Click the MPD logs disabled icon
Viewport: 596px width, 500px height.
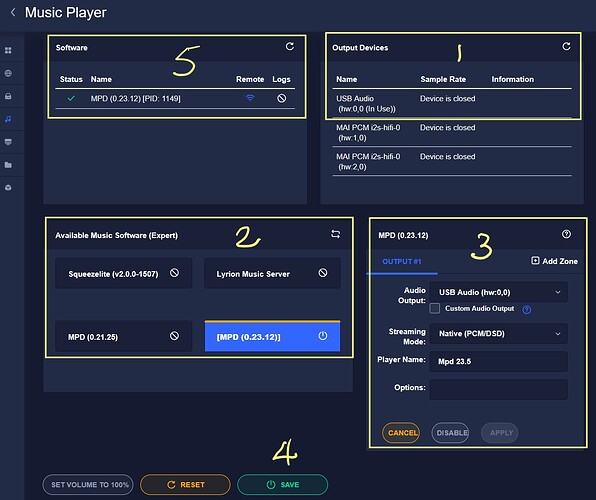pos(281,98)
